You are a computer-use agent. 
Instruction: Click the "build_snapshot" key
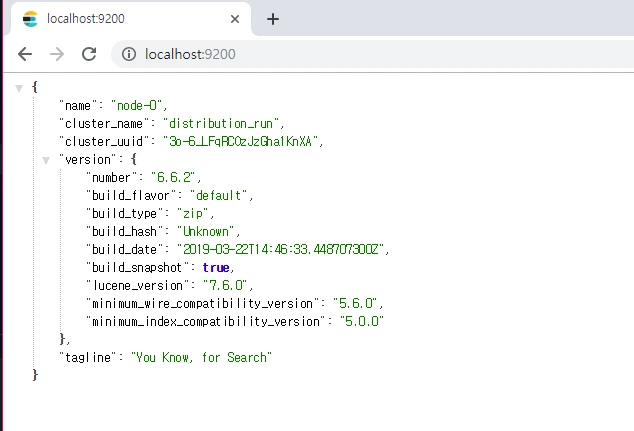click(x=137, y=267)
